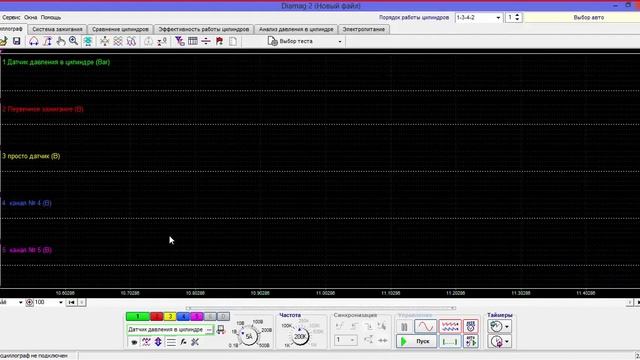
Task: Click the double-wave compare toolbar icon
Action: (131, 41)
